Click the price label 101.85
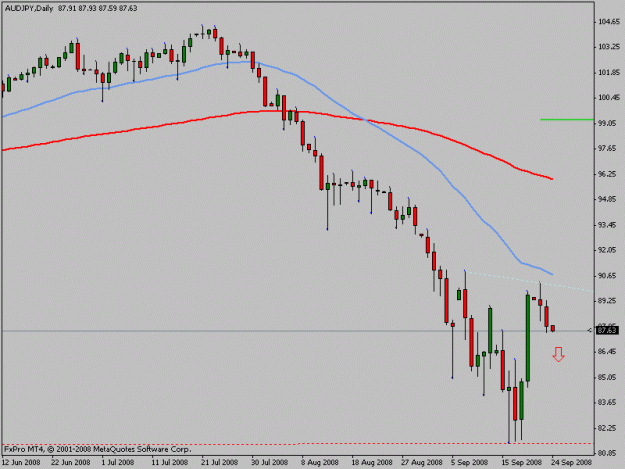Screen dimensions: 625x469 (609, 73)
